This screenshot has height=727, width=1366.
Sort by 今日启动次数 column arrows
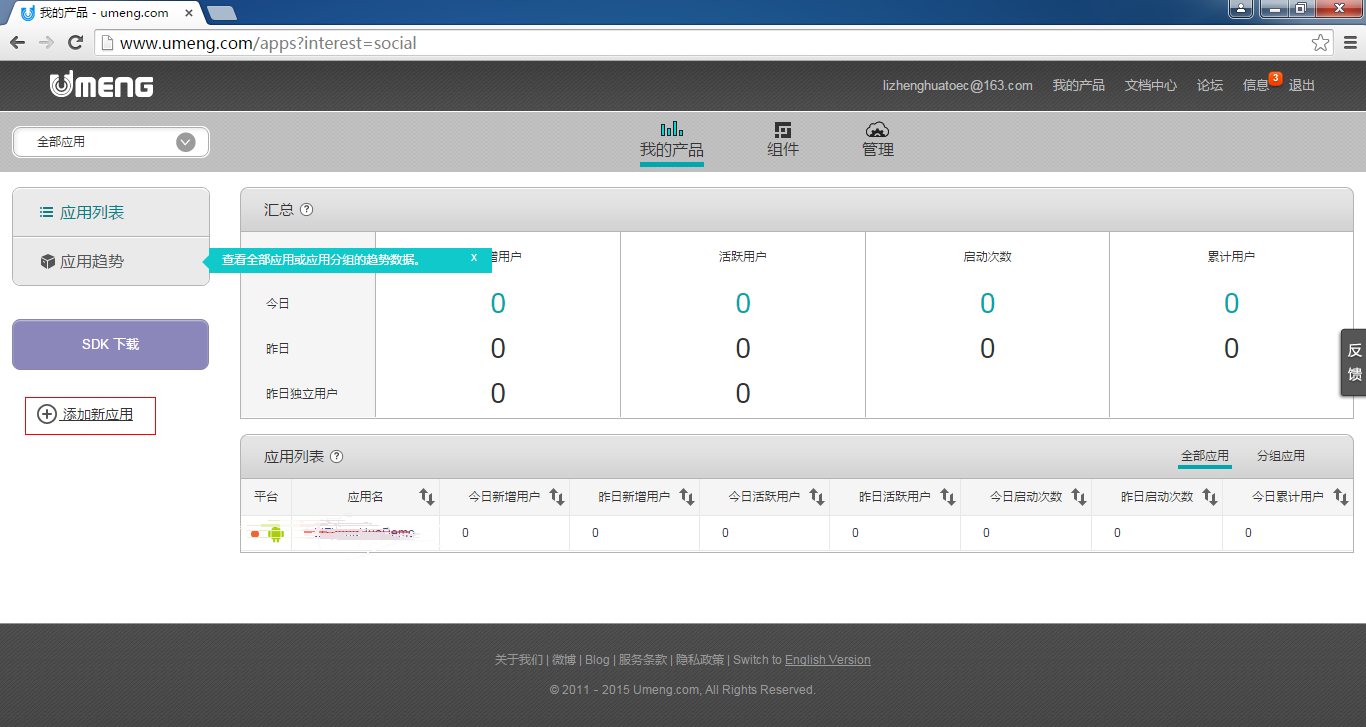pyautogui.click(x=1079, y=497)
